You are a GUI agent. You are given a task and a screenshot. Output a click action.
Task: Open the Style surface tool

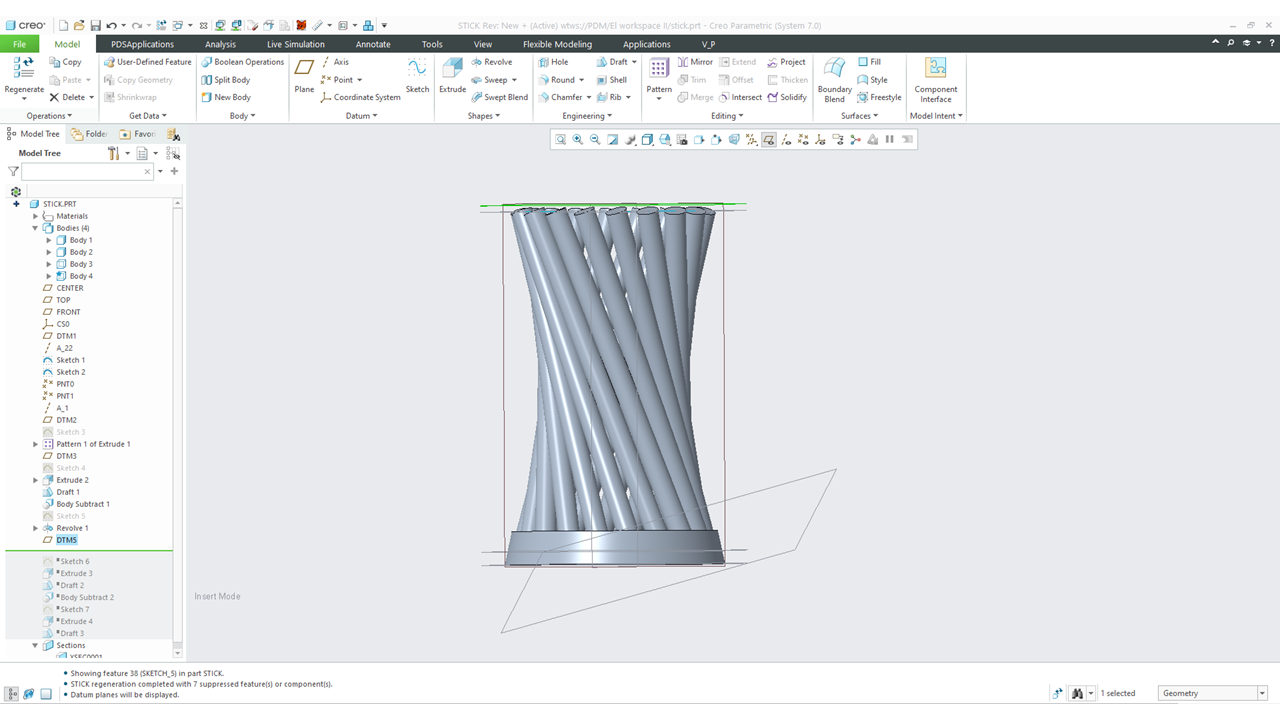coord(872,80)
